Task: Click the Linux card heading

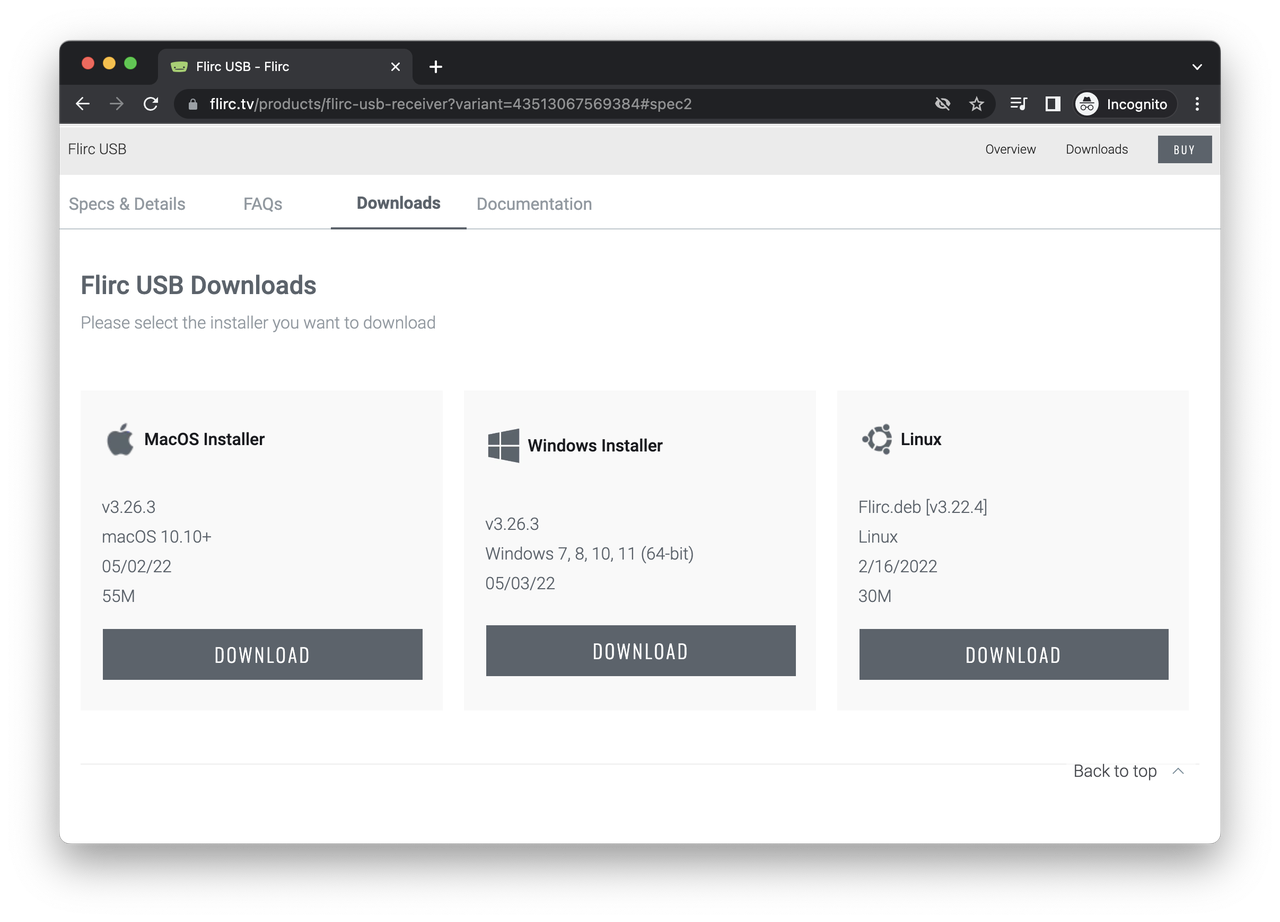Action: pyautogui.click(x=921, y=439)
